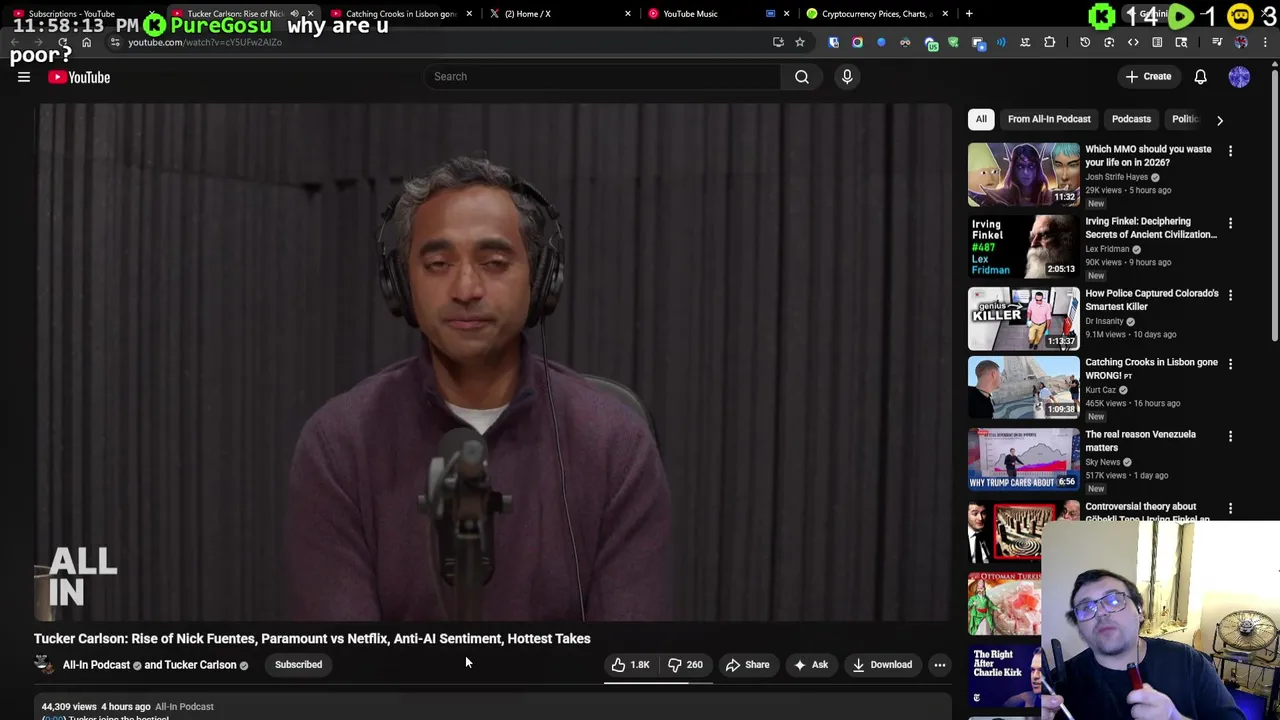Image resolution: width=1280 pixels, height=720 pixels.
Task: Open a new browser tab with plus
Action: [x=969, y=14]
